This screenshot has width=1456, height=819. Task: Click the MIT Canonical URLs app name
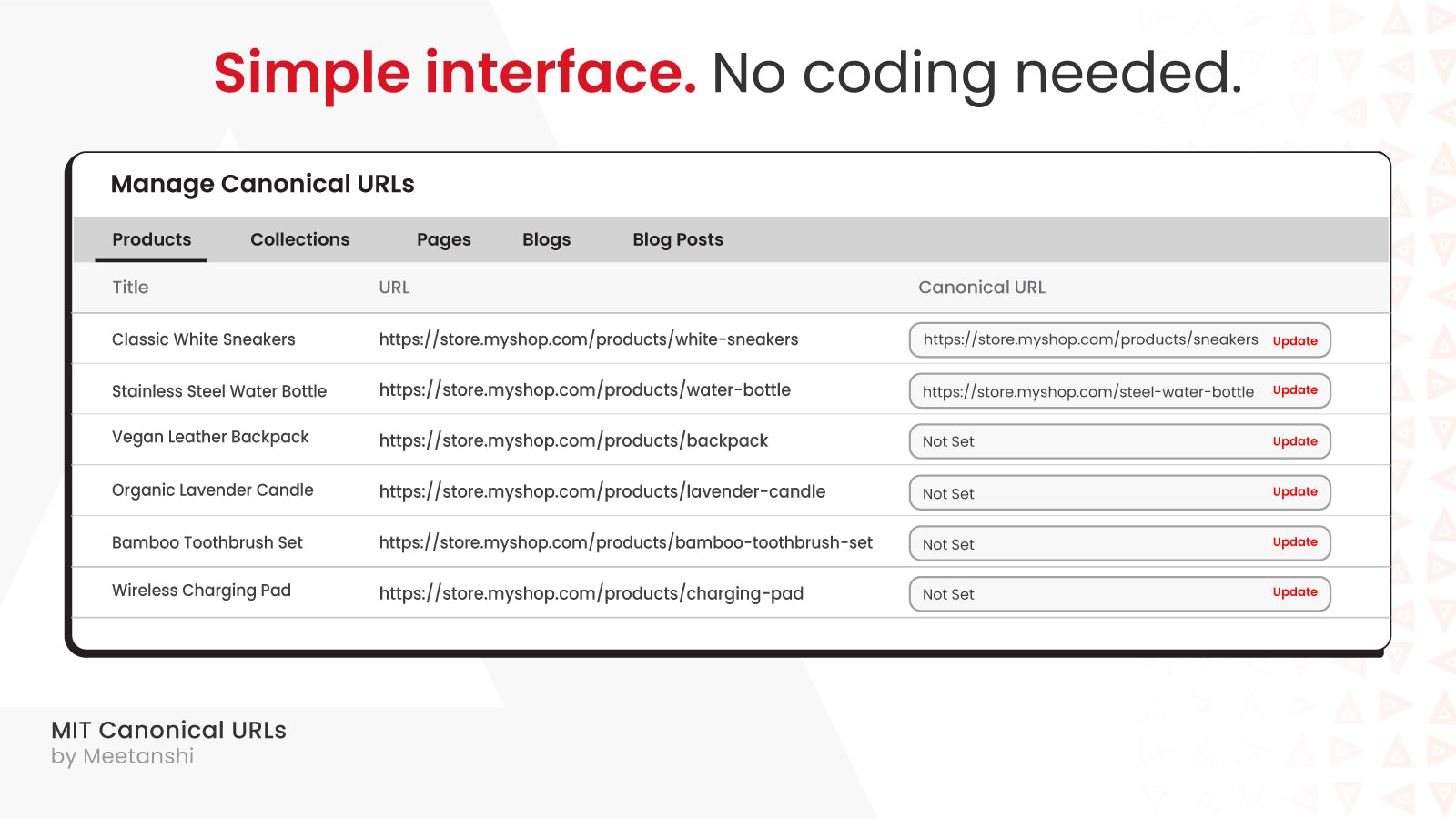[168, 730]
